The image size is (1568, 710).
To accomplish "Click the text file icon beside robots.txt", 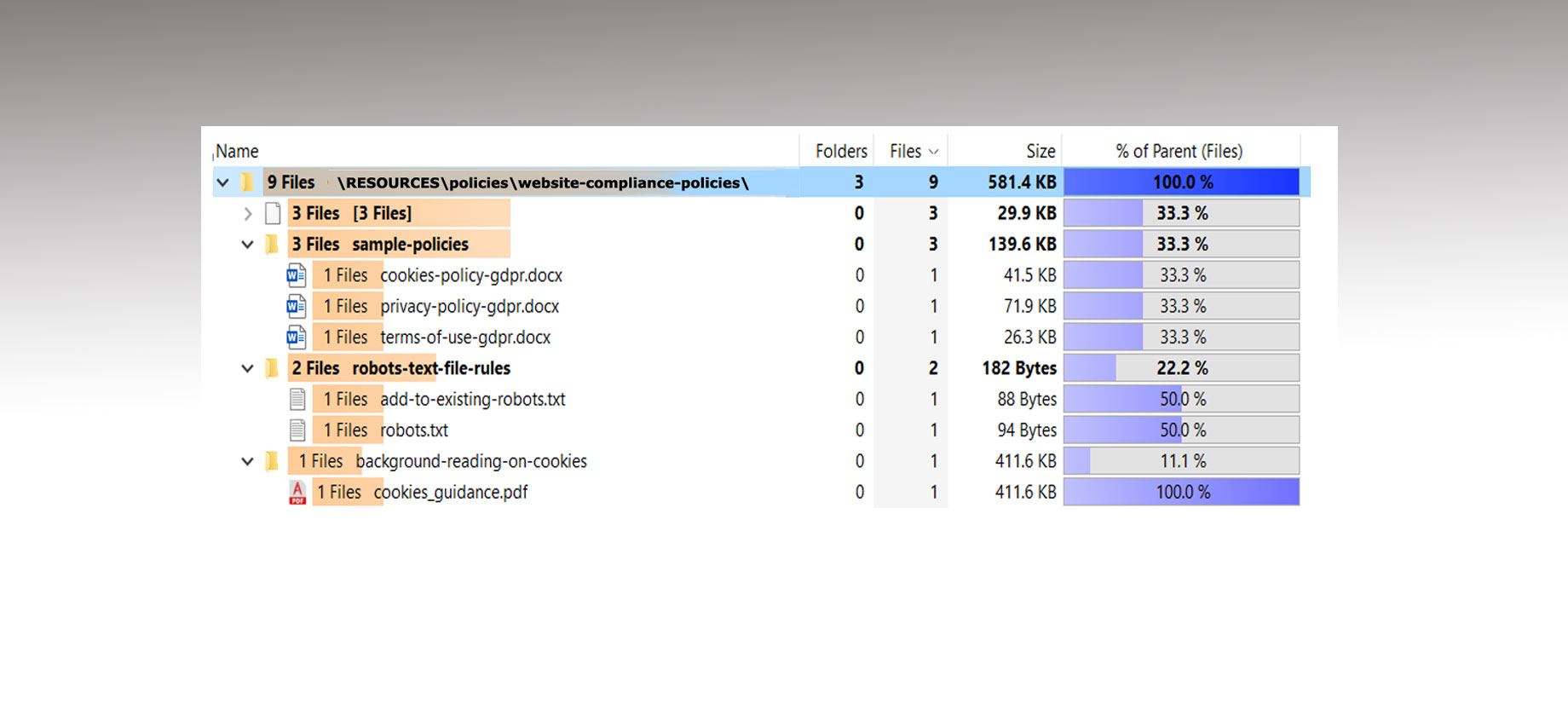I will tap(297, 430).
